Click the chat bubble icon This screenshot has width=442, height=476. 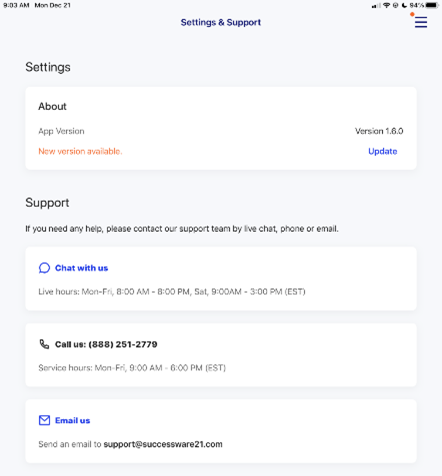44,268
